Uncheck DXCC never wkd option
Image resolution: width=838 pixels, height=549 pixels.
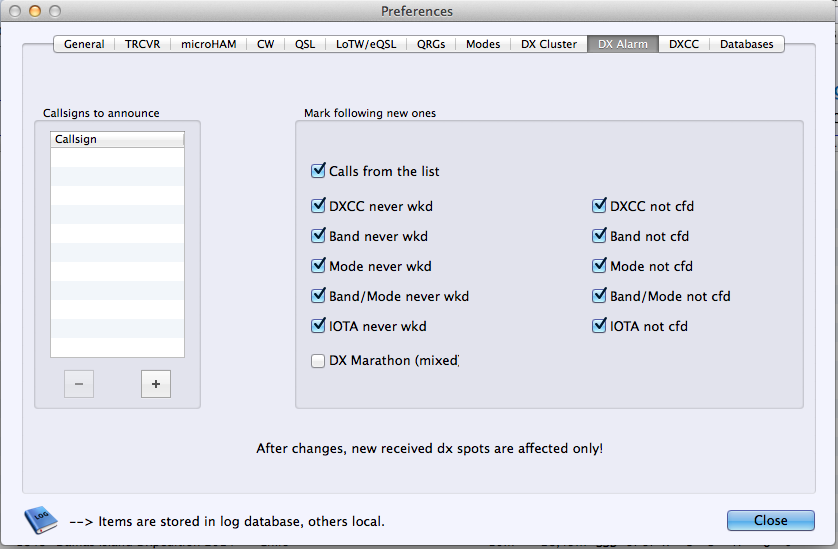tap(319, 206)
